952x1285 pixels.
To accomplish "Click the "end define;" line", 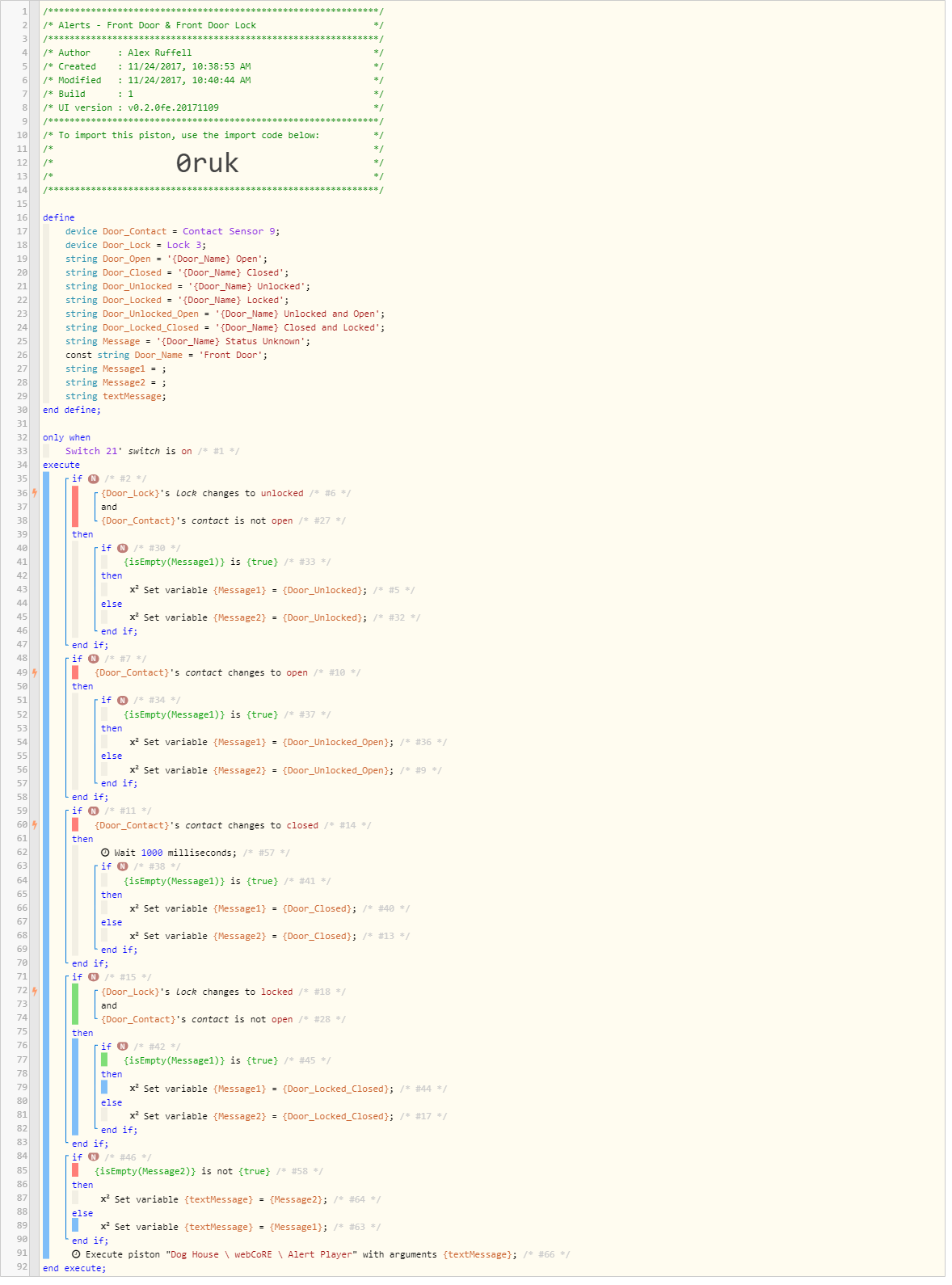I will pos(72,410).
